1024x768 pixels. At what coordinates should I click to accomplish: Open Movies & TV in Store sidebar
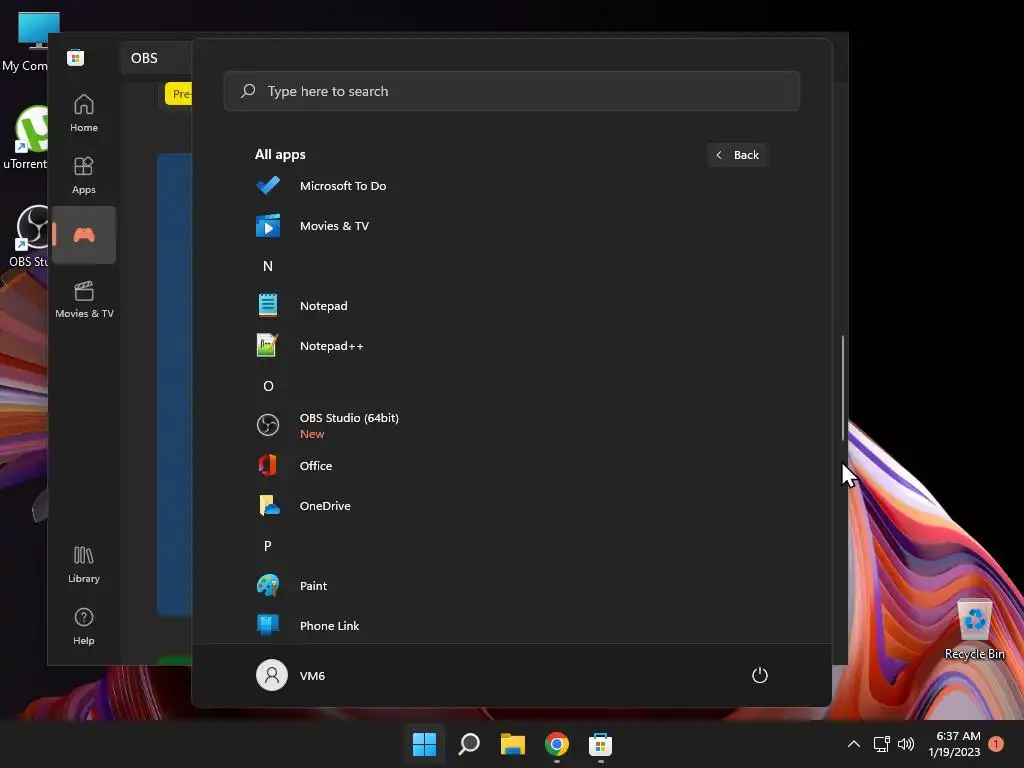(84, 299)
